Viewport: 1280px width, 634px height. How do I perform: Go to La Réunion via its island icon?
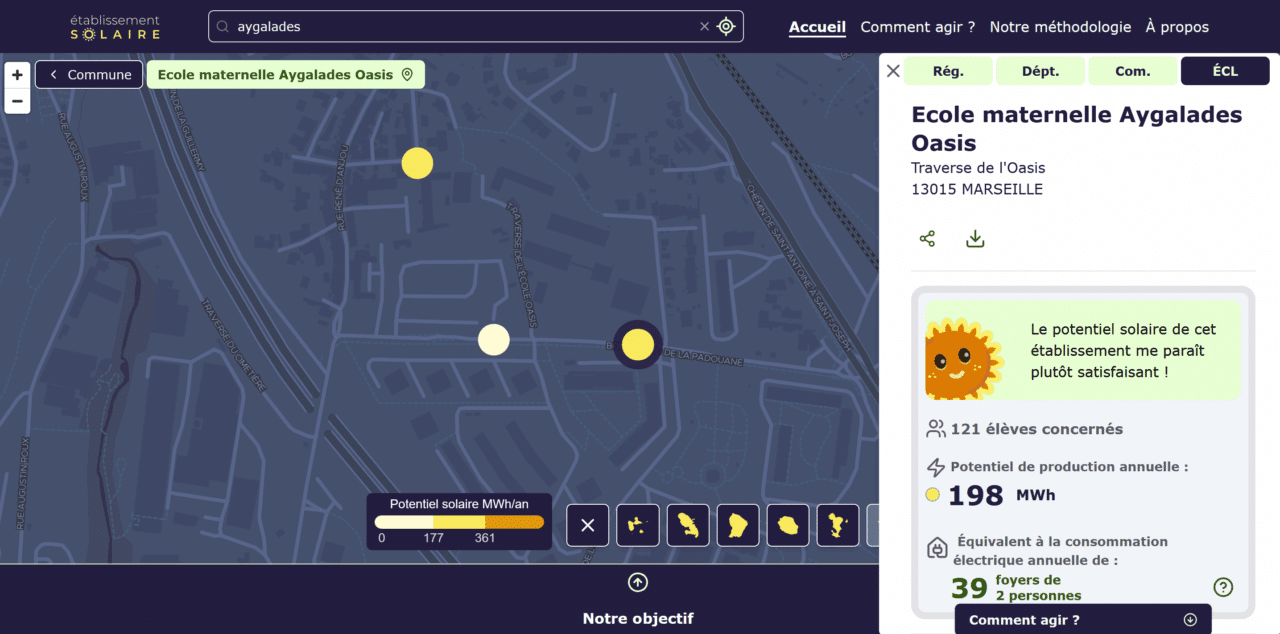[788, 525]
